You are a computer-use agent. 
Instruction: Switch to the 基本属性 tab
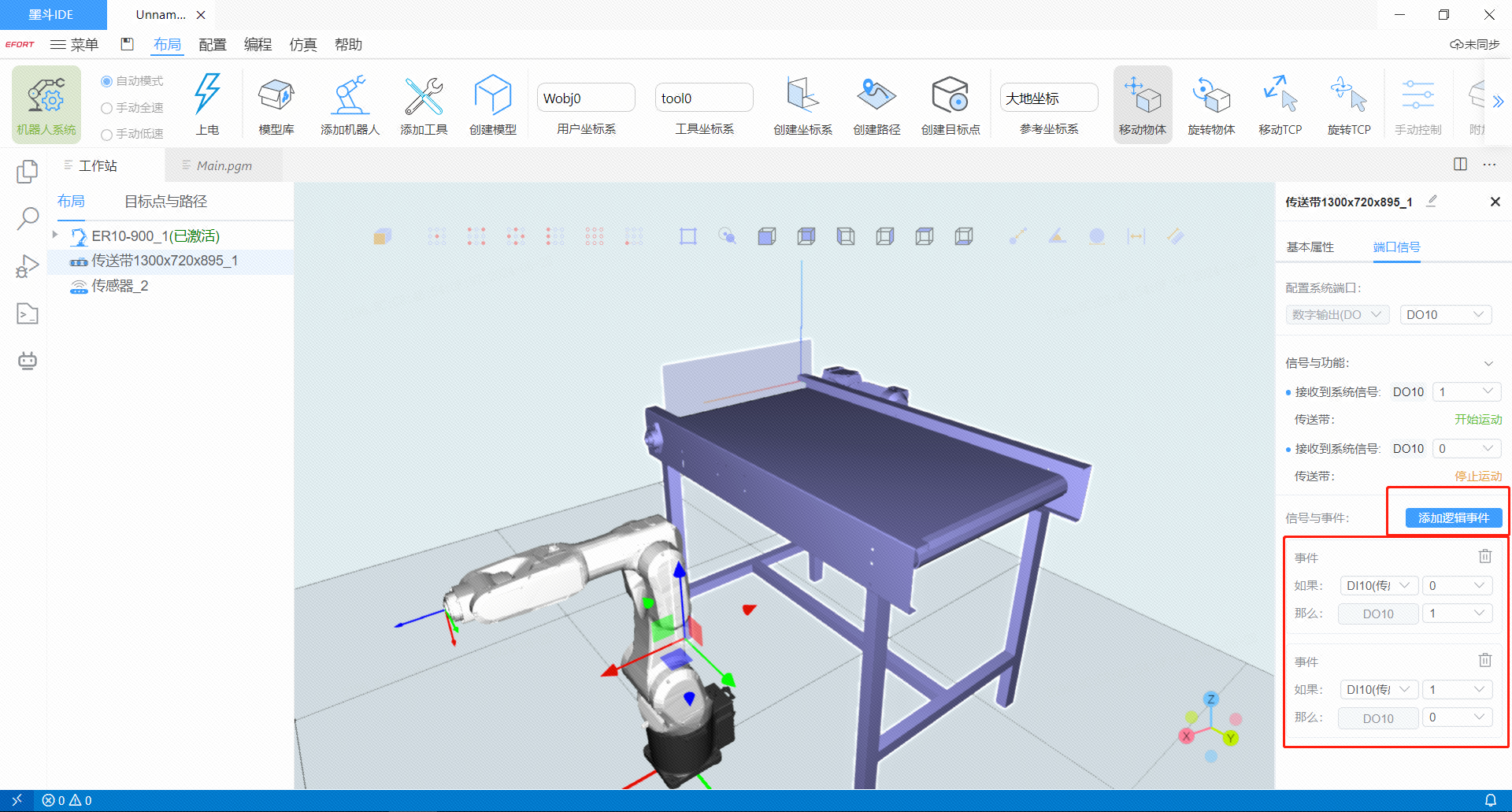pos(1310,247)
